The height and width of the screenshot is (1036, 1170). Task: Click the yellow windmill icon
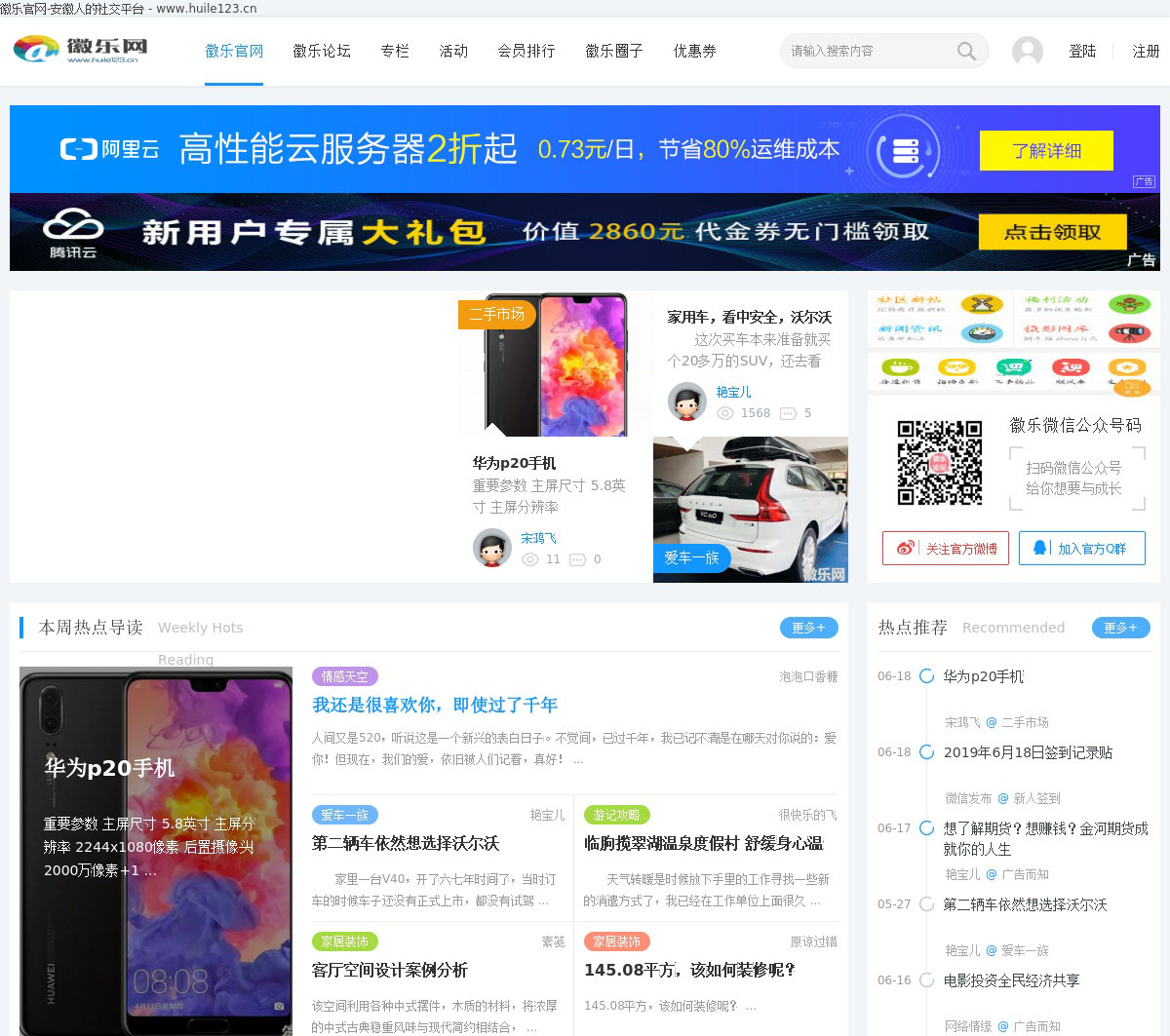[x=981, y=304]
